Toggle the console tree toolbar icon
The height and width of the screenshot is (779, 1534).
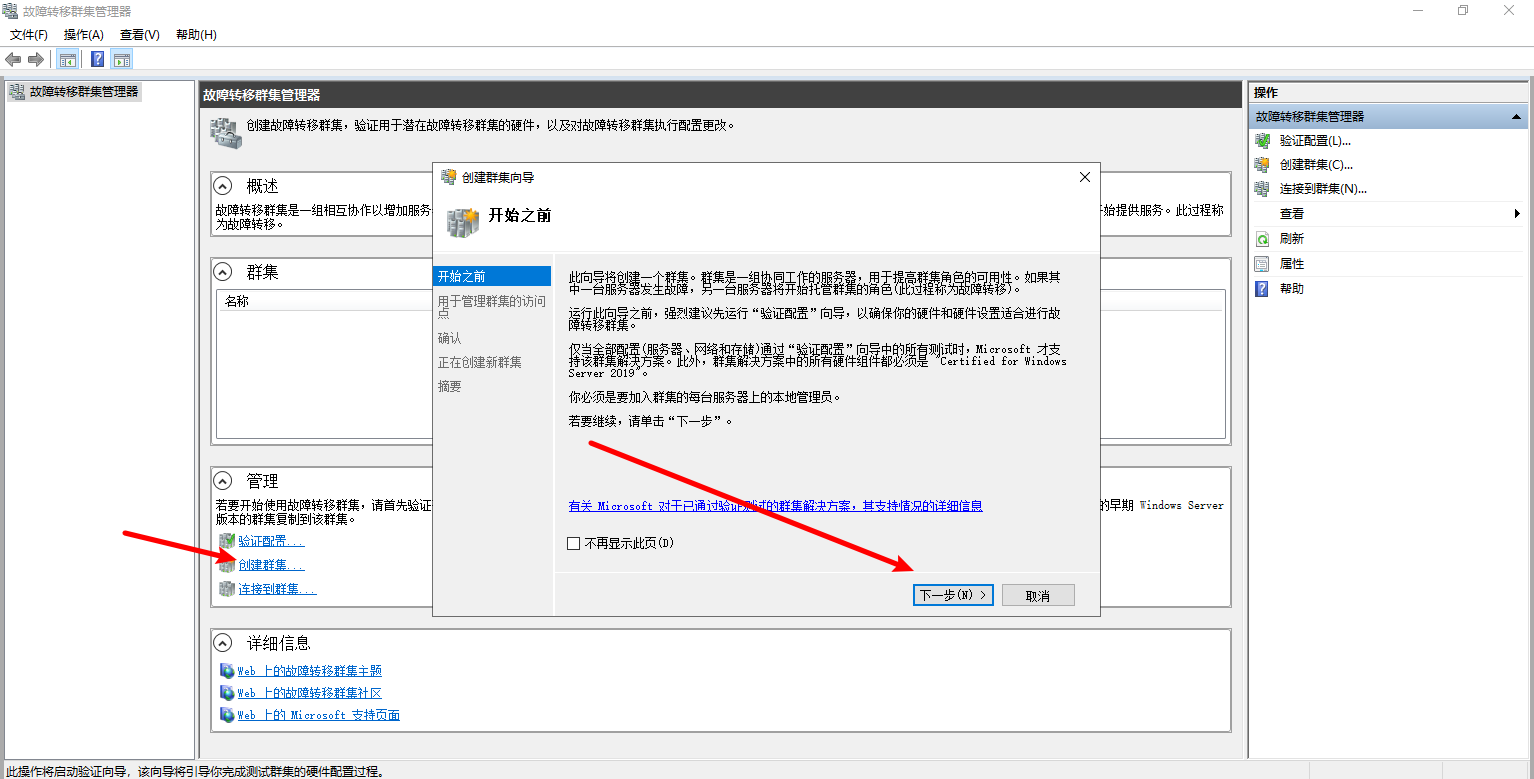[x=68, y=60]
